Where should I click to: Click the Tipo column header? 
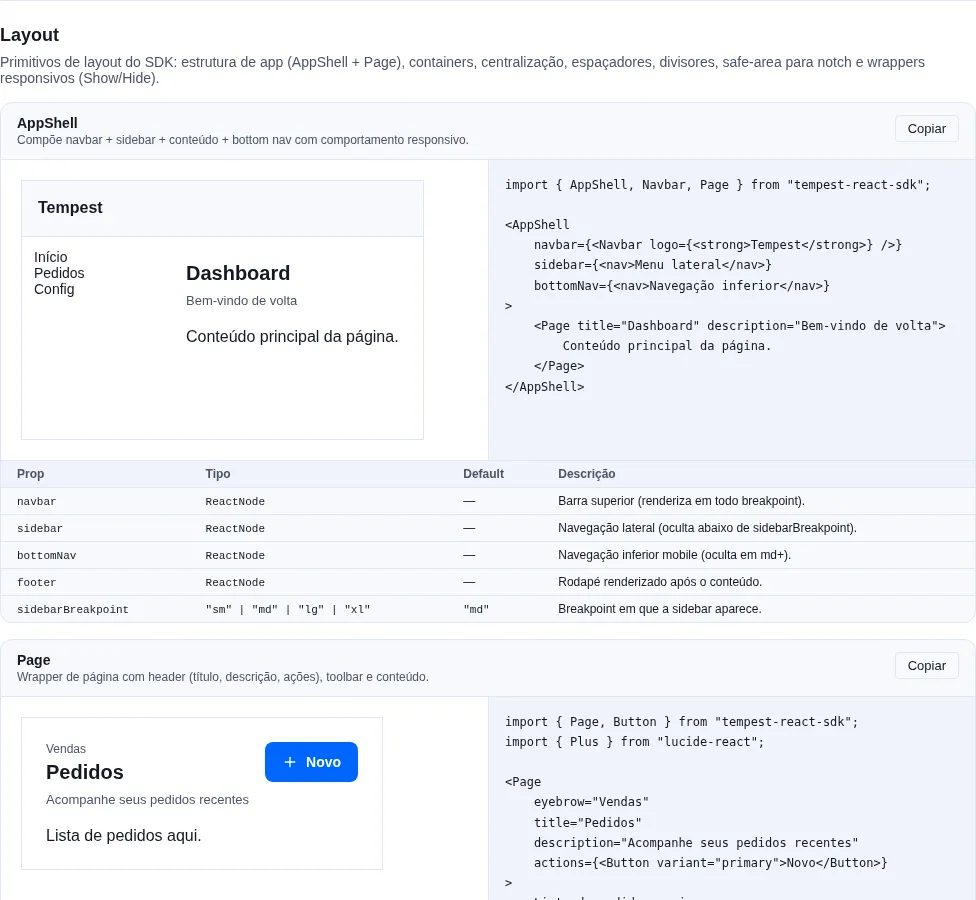(218, 474)
